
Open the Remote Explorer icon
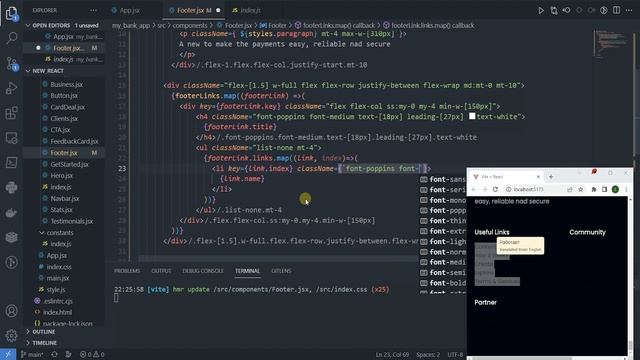coord(11,138)
